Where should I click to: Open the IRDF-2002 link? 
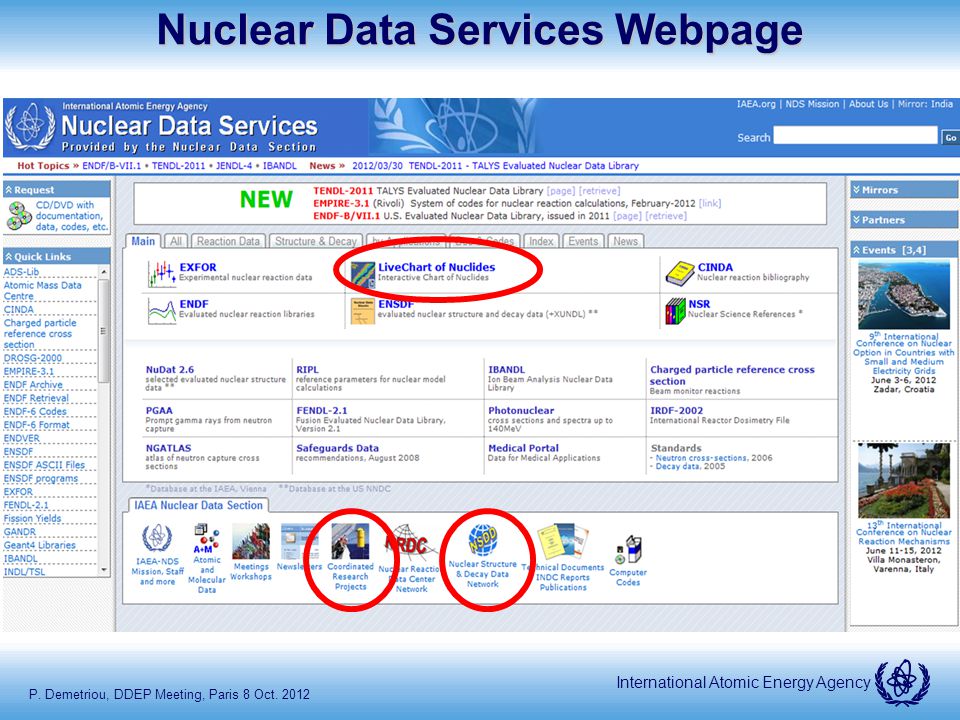click(677, 411)
